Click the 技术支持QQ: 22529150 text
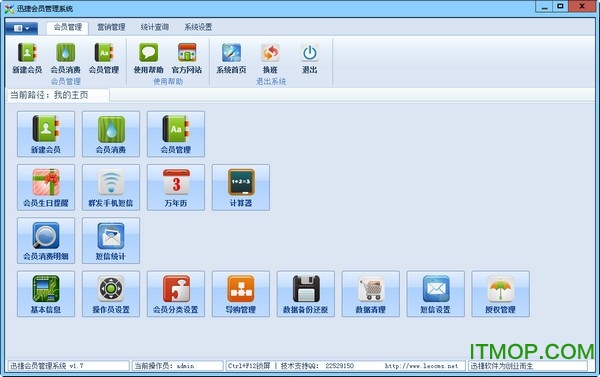 pos(317,366)
